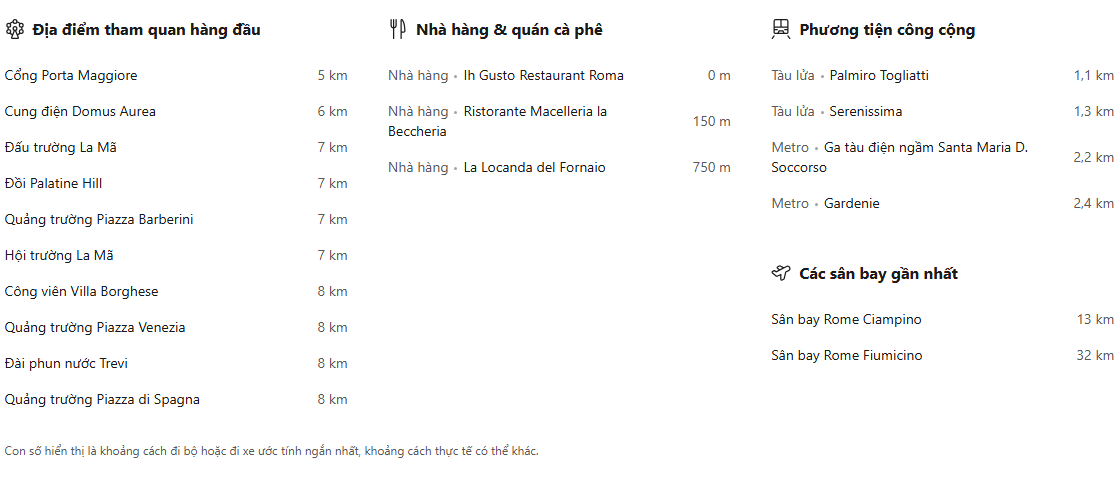1118x484 pixels.
Task: Click Đấu trường La Mã entry
Action: [61, 148]
